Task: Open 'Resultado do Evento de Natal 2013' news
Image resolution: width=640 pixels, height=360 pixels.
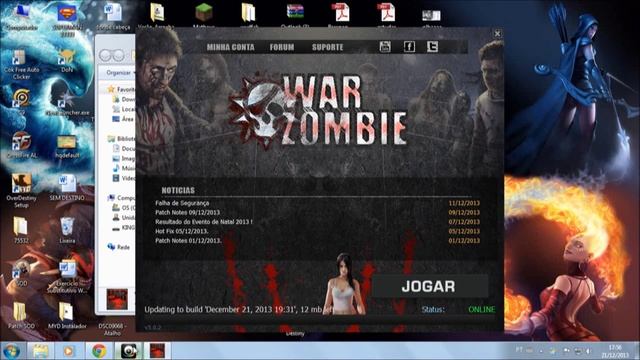Action: tap(204, 222)
